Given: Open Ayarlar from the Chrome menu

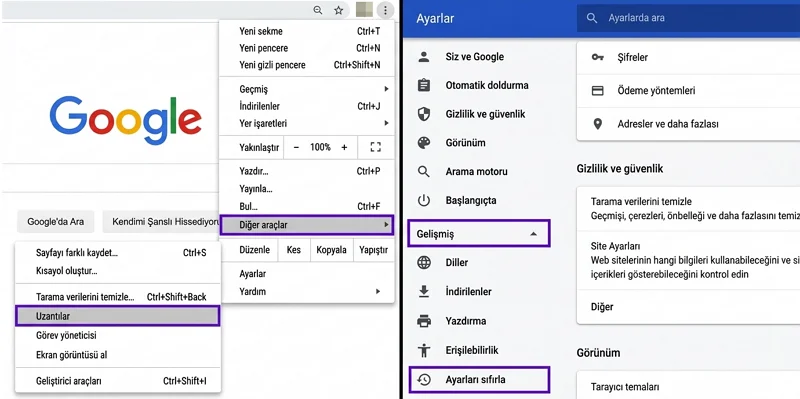Looking at the screenshot, I should (307, 274).
